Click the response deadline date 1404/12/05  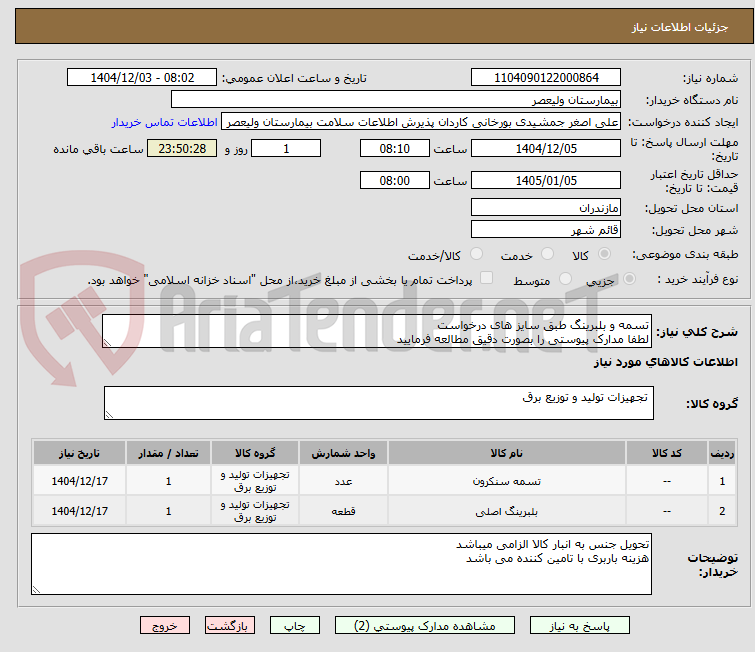click(546, 148)
